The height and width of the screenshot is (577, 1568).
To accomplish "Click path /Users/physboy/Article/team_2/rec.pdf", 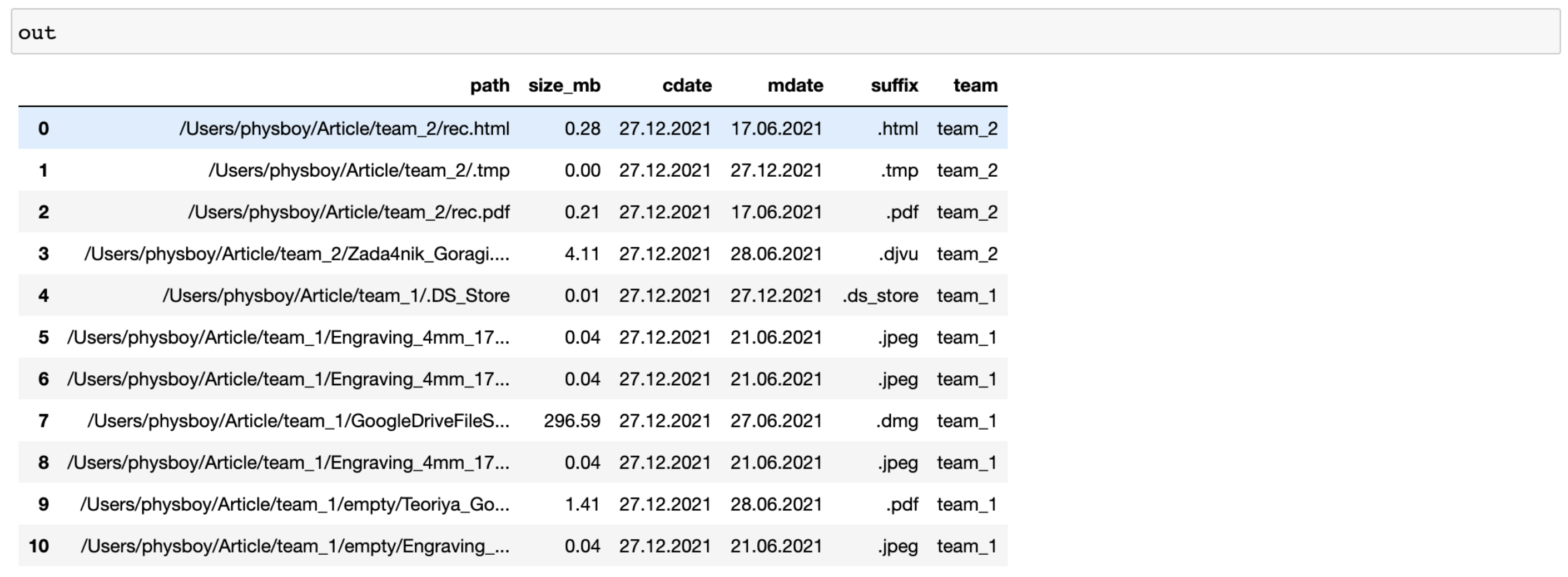I will point(349,212).
